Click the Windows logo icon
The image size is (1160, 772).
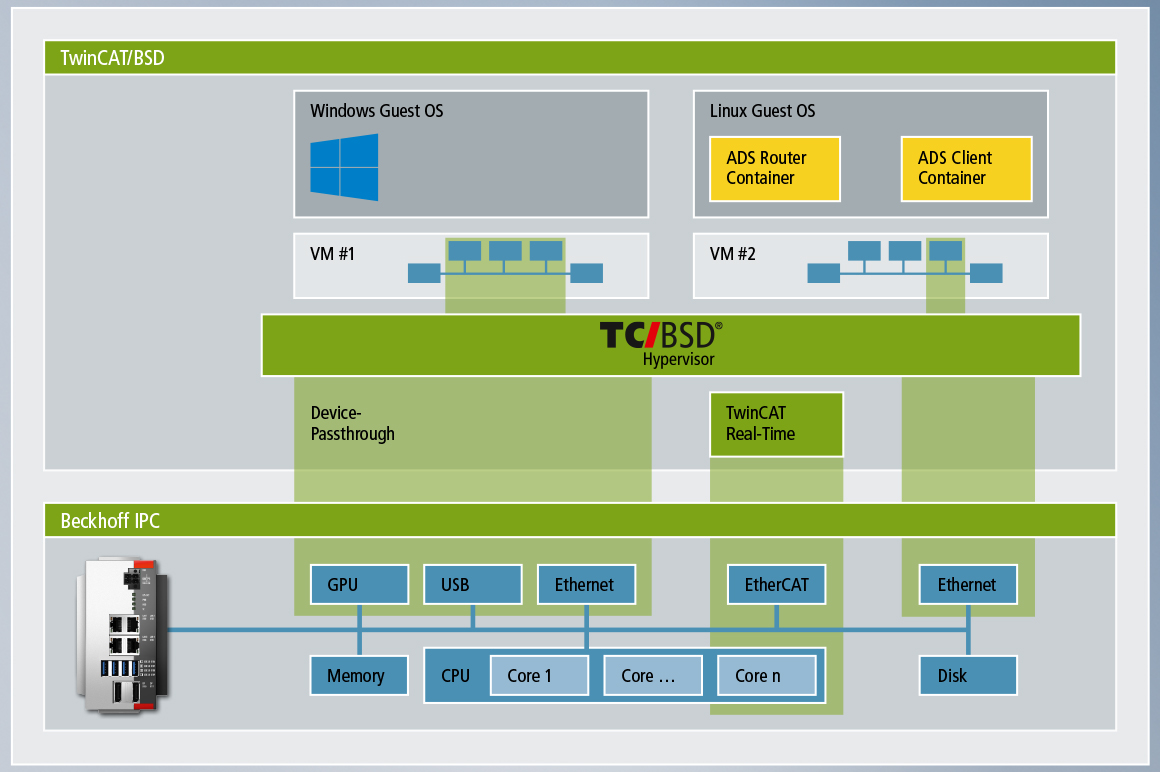click(x=344, y=167)
